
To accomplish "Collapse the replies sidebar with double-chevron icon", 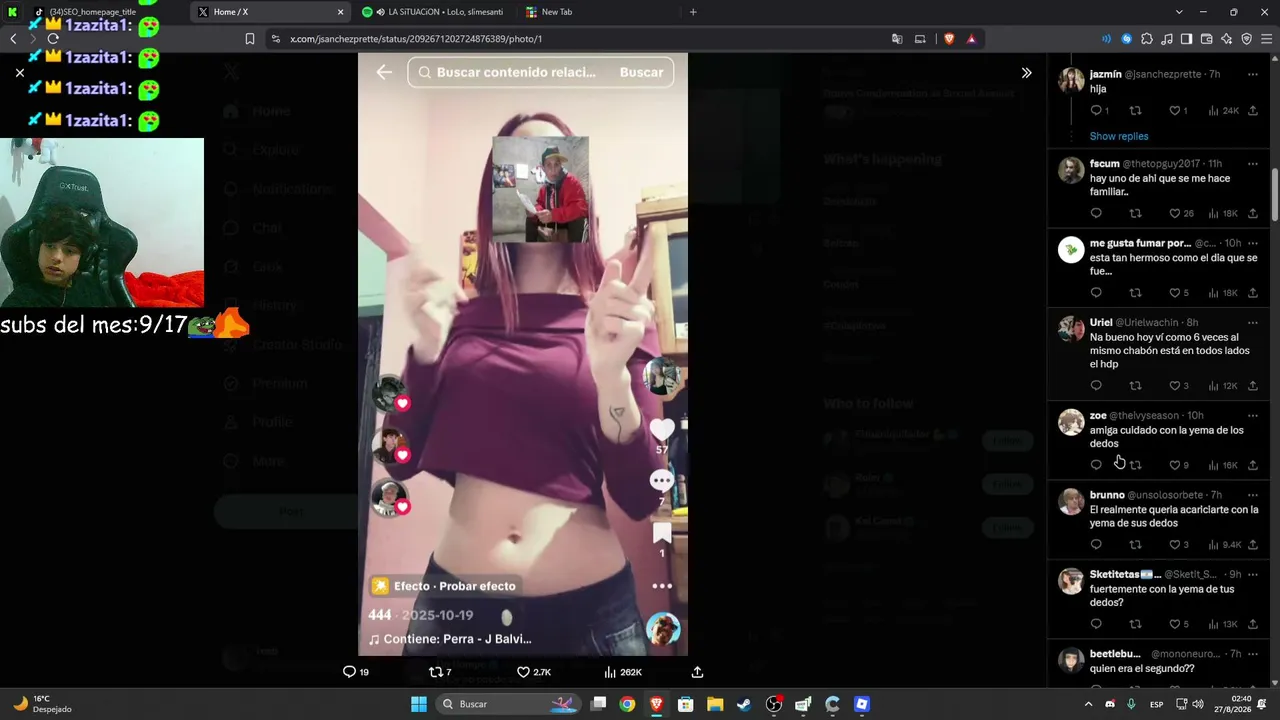I will pos(1026,73).
